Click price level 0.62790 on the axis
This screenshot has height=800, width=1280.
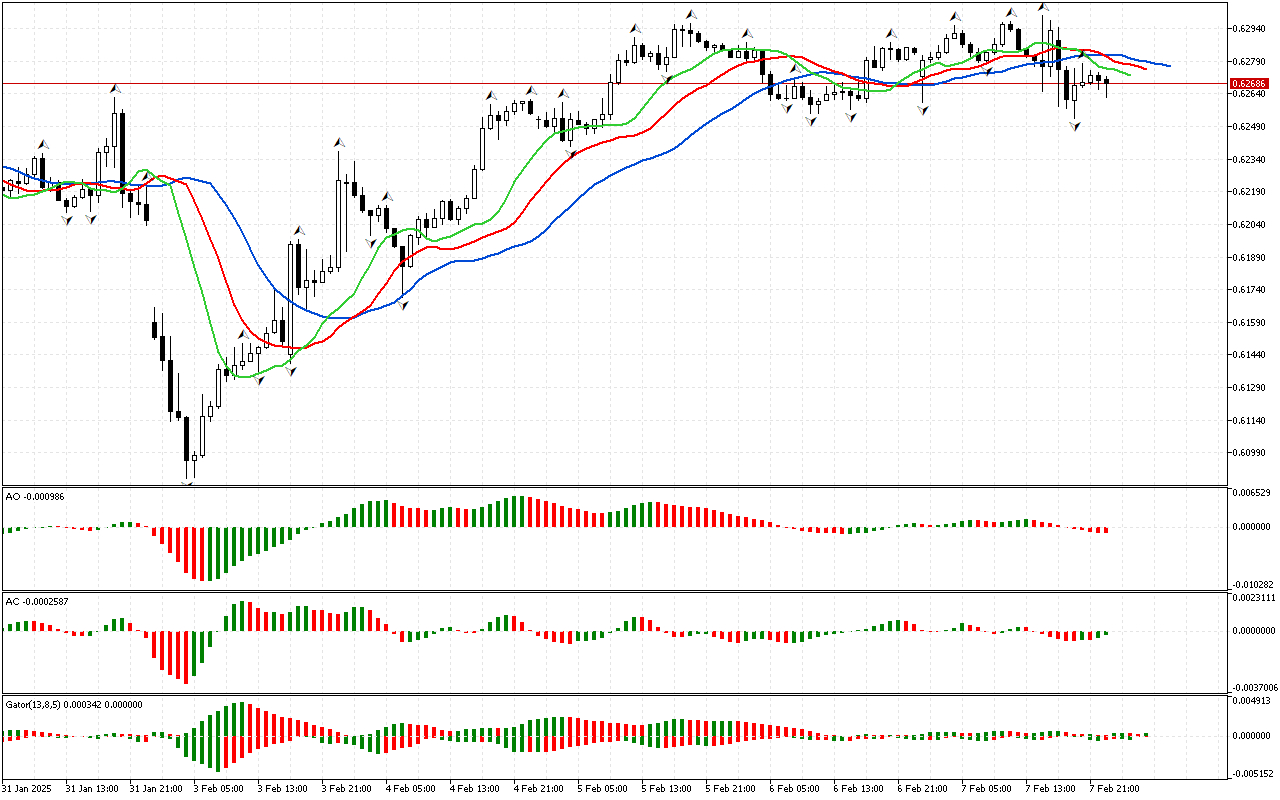pyautogui.click(x=1247, y=61)
